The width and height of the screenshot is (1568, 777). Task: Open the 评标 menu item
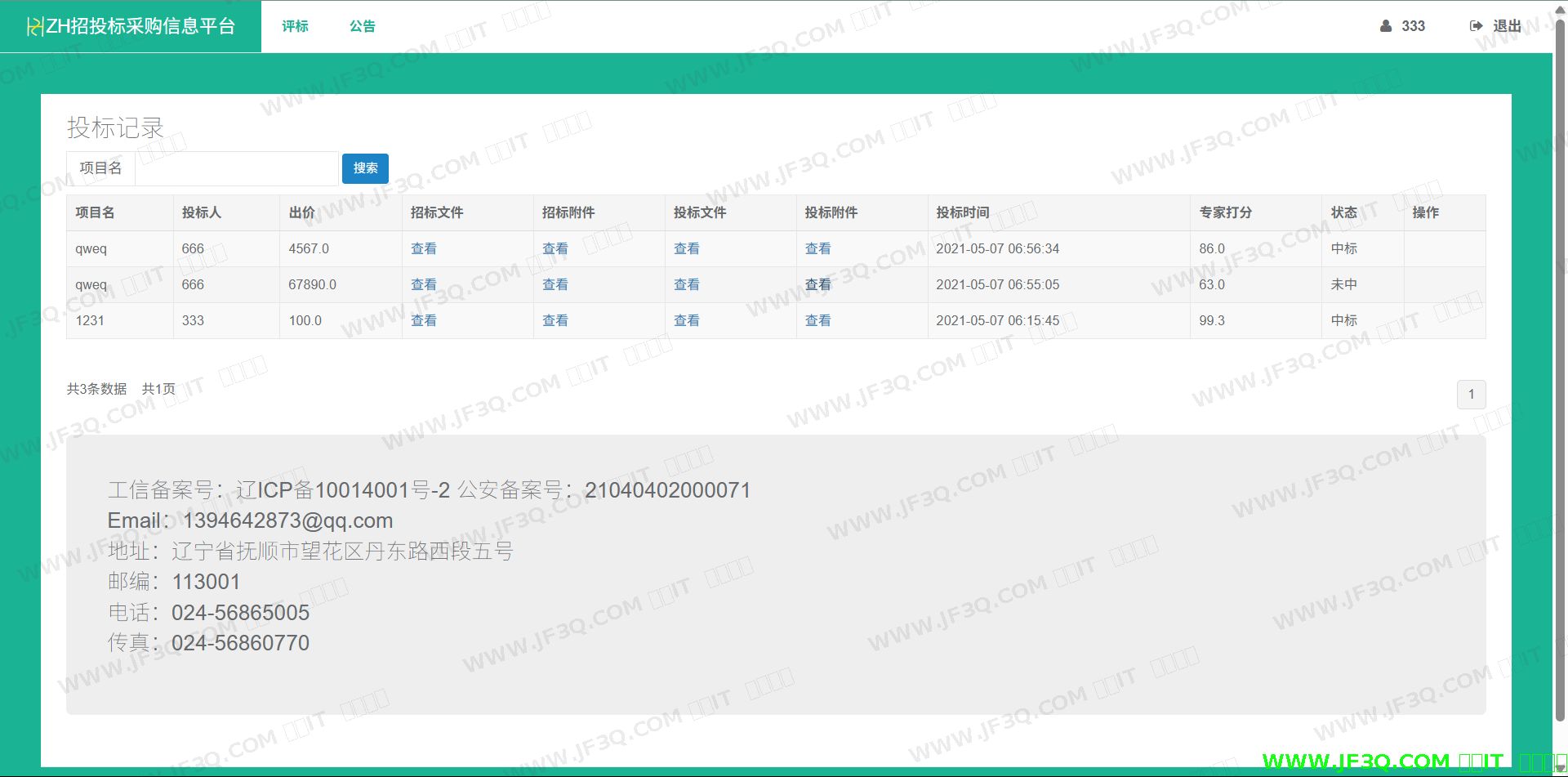pos(295,26)
